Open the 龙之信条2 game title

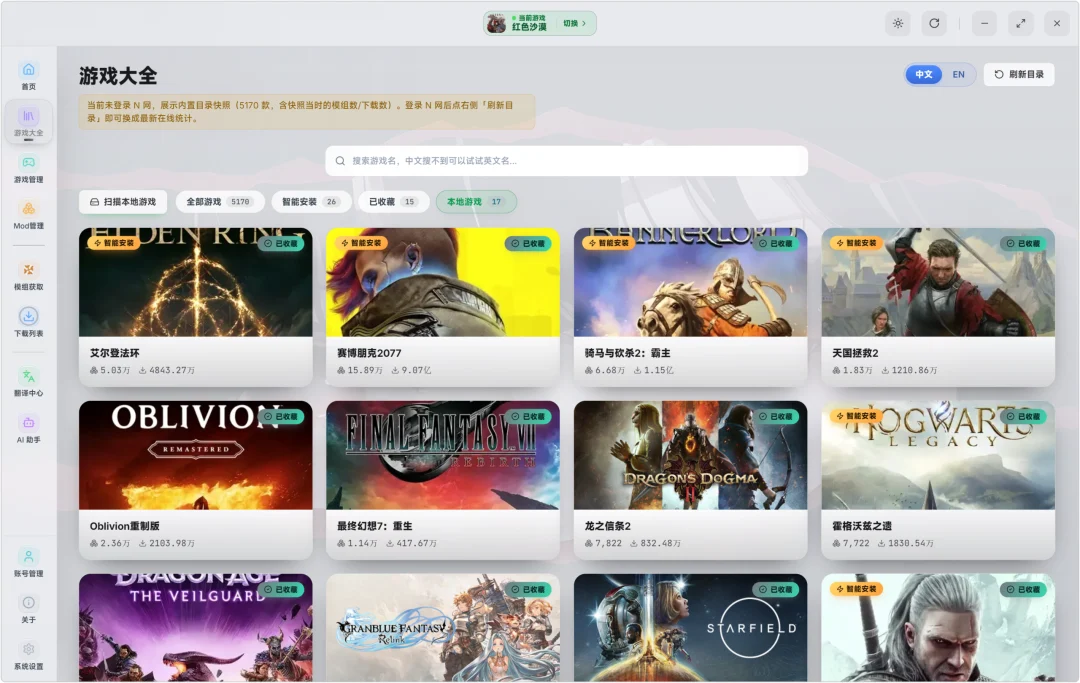[608, 526]
